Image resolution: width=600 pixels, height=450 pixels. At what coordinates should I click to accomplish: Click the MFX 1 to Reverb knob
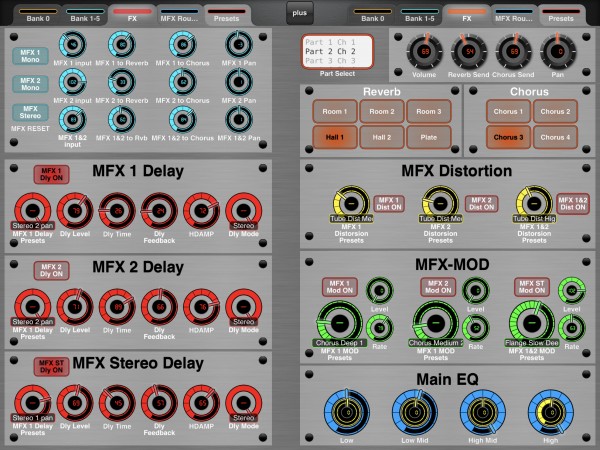coord(122,45)
